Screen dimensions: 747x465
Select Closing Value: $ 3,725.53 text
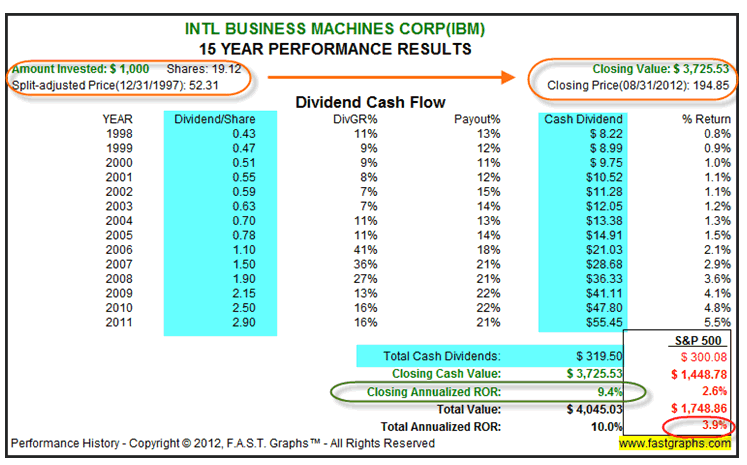[x=661, y=69]
